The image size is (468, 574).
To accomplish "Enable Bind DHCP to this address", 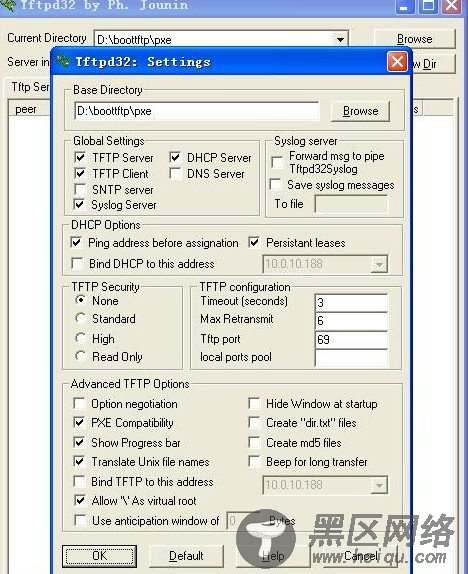I will click(x=77, y=263).
